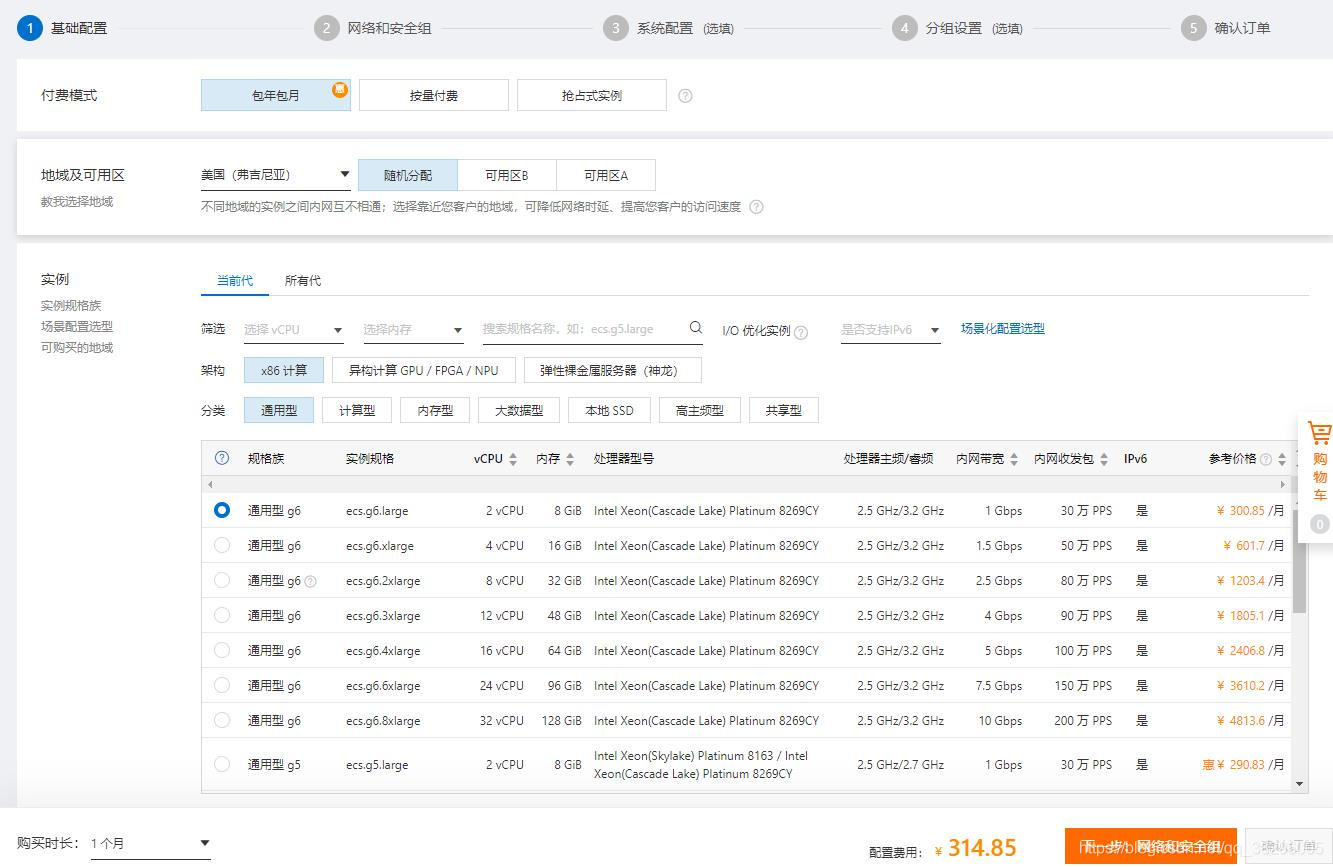Click the table horizontal scrollbar left arrow

pyautogui.click(x=210, y=484)
